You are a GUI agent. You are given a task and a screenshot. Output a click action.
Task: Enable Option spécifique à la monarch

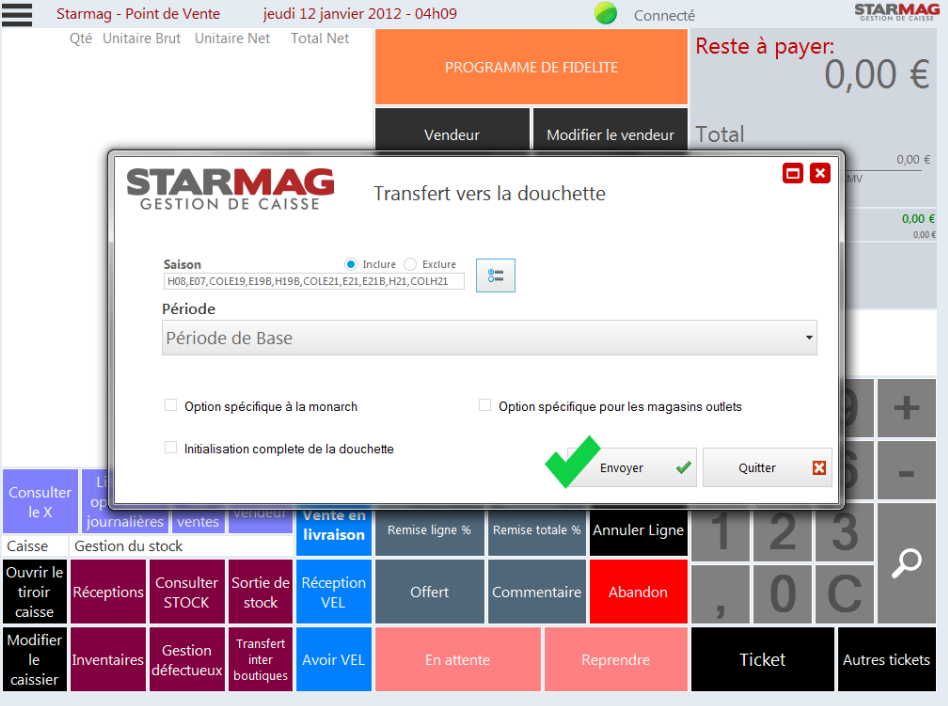pyautogui.click(x=171, y=406)
